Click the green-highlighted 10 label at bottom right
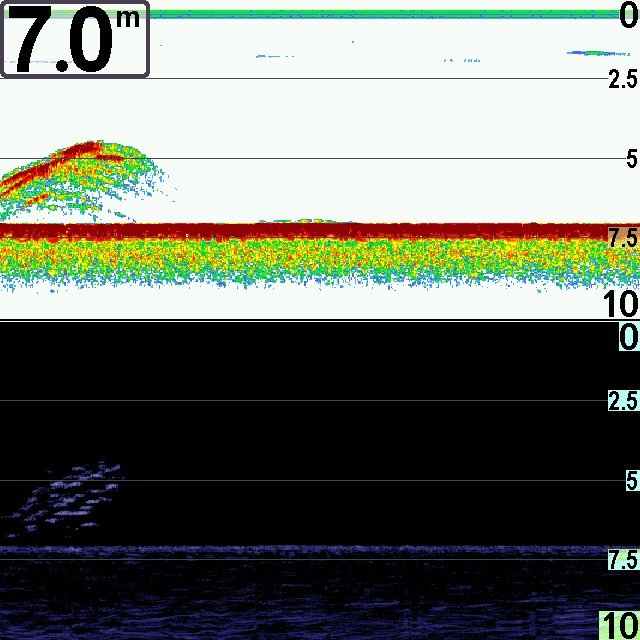 [x=619, y=626]
